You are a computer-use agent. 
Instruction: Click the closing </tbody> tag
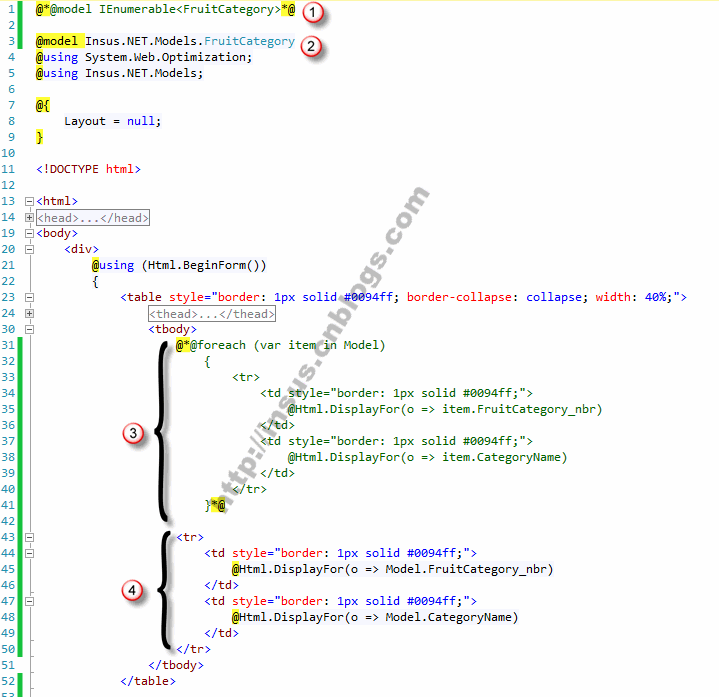coord(176,665)
